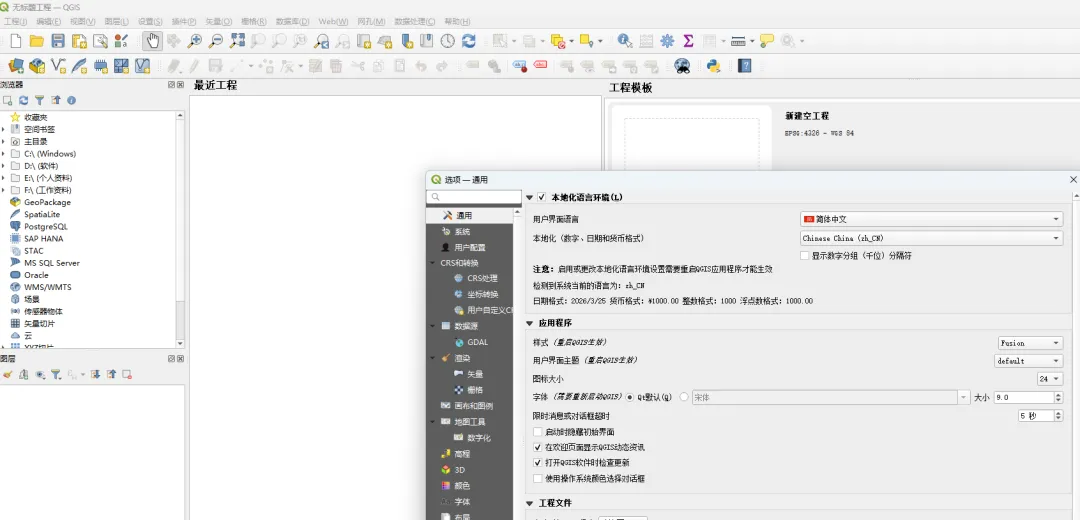1080x520 pixels.
Task: Open the 样式 Fusion dropdown
Action: (1030, 343)
